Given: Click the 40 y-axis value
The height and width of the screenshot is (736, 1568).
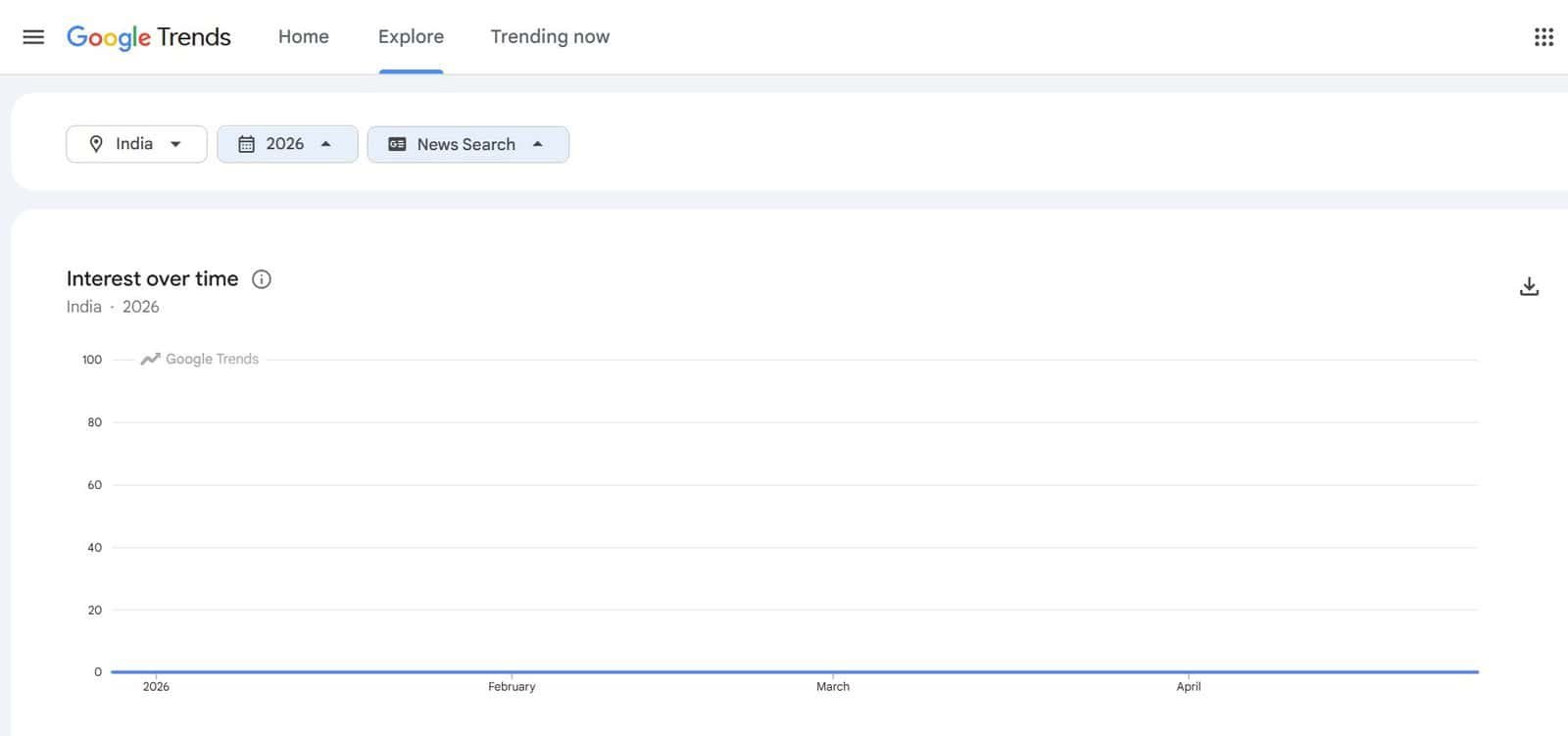Looking at the screenshot, I should pos(94,548).
